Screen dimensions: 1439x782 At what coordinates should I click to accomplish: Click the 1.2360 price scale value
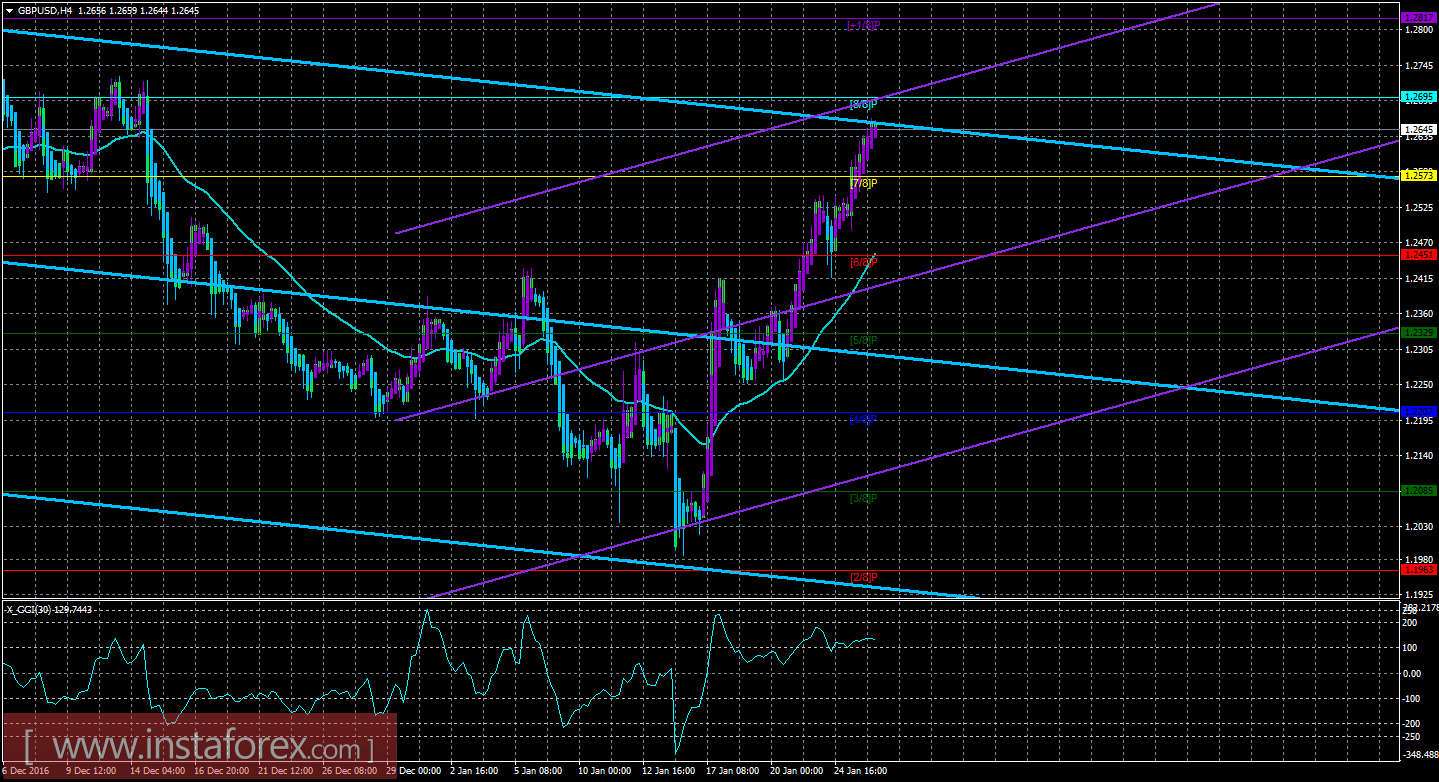(1418, 314)
